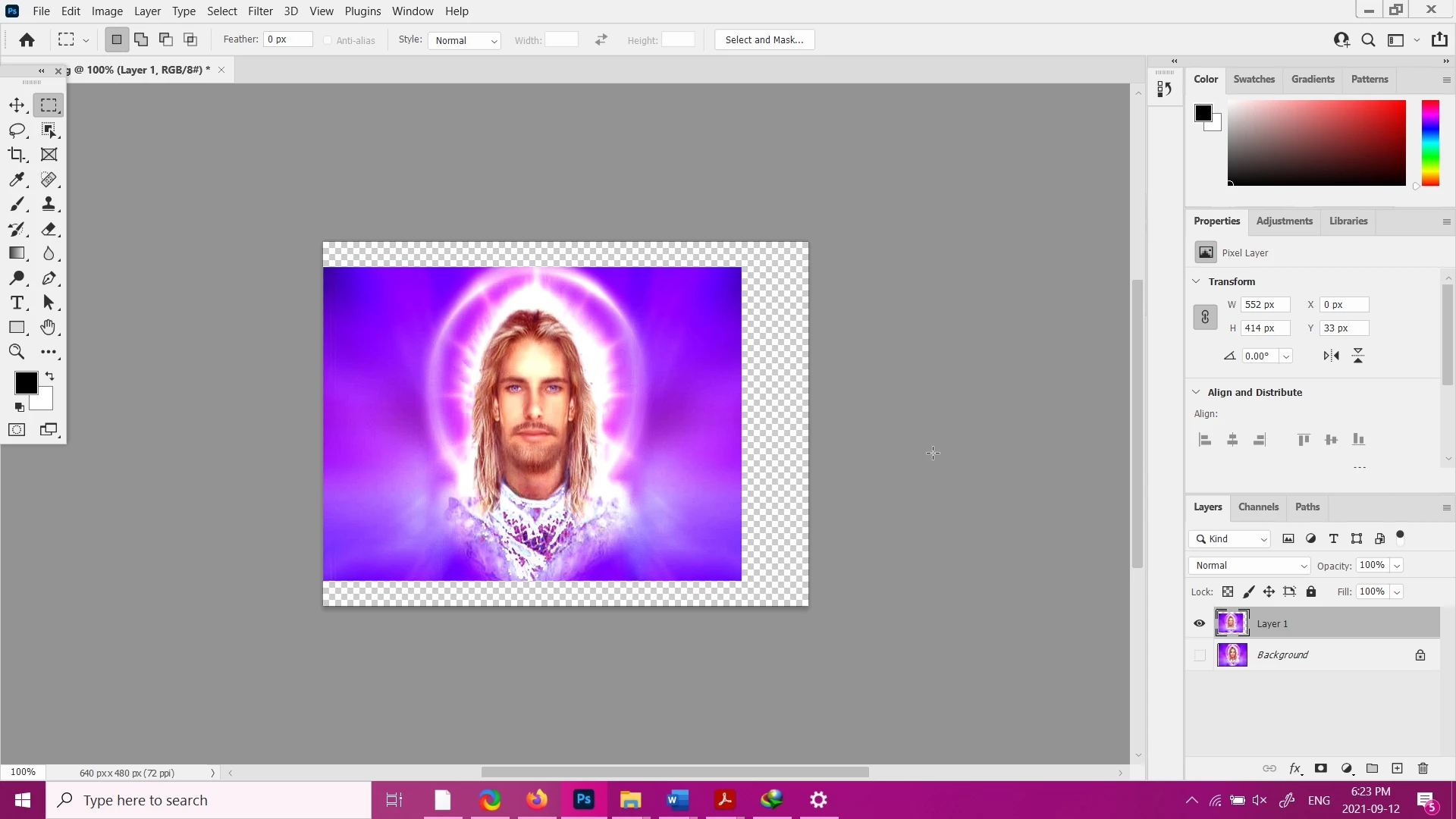Click the Flip Horizontal icon in Transform

pyautogui.click(x=1331, y=356)
